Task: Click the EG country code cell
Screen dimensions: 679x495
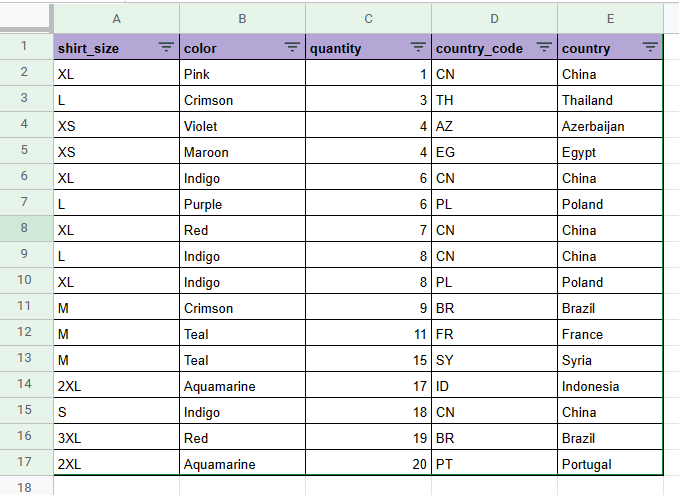Action: click(495, 151)
